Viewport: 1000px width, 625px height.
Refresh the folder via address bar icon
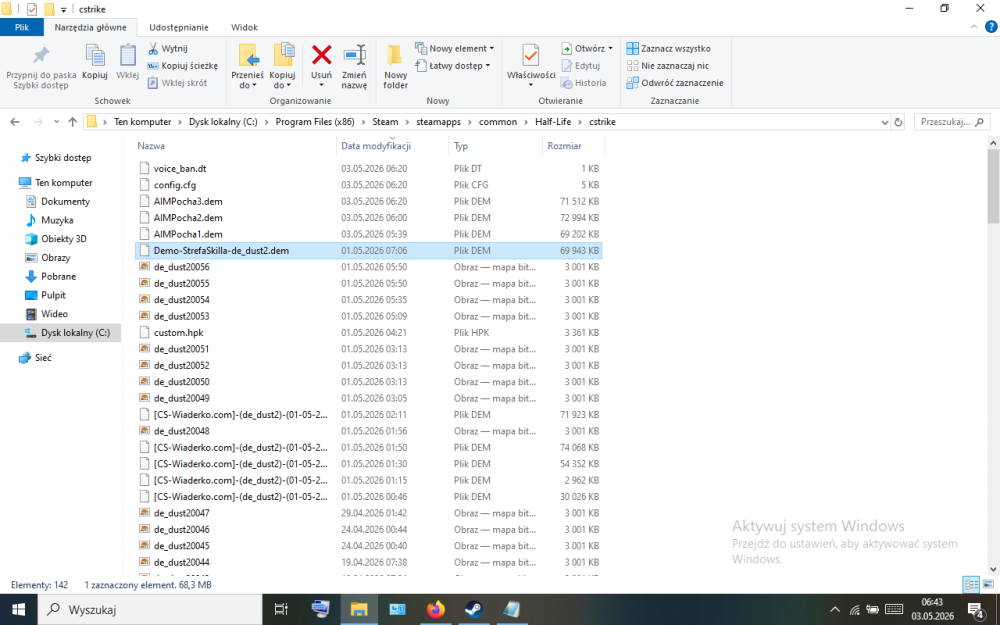[899, 122]
